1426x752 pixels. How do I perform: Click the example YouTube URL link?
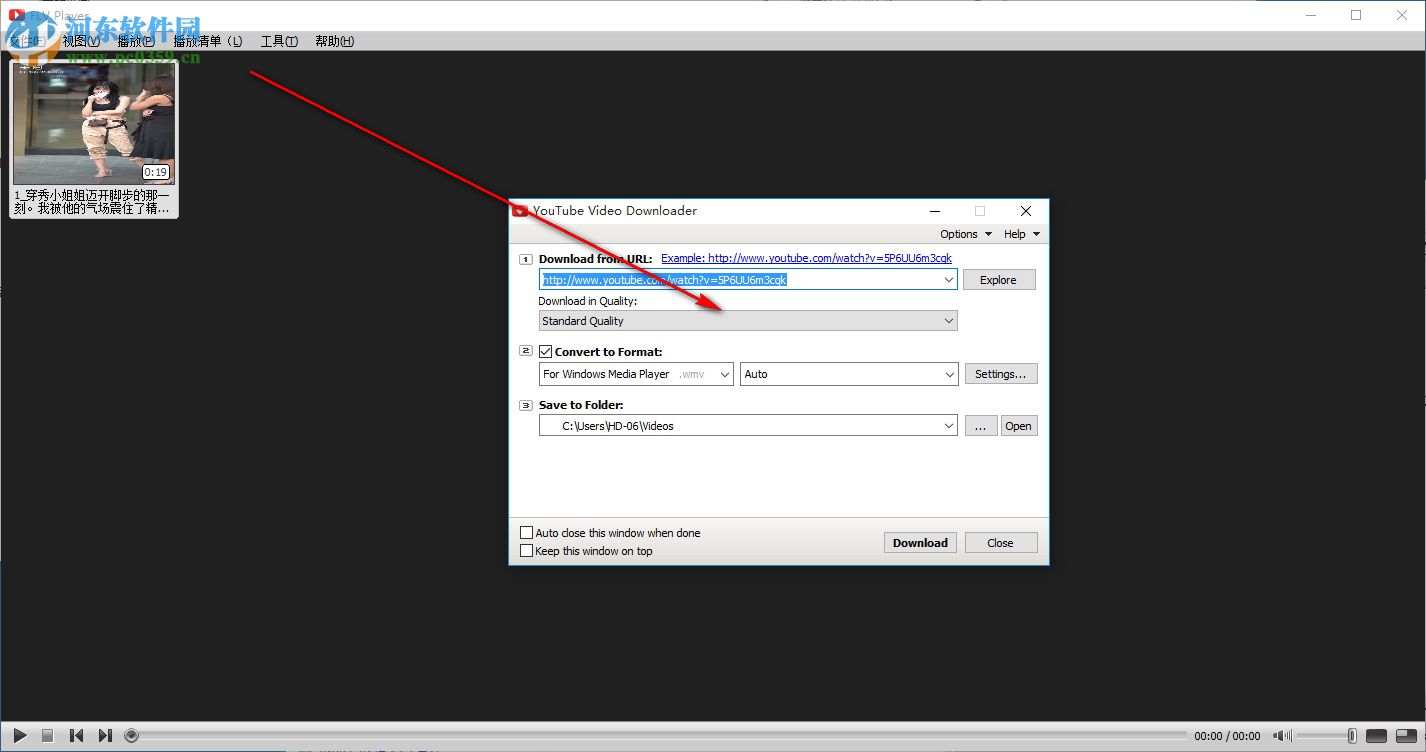coord(805,258)
